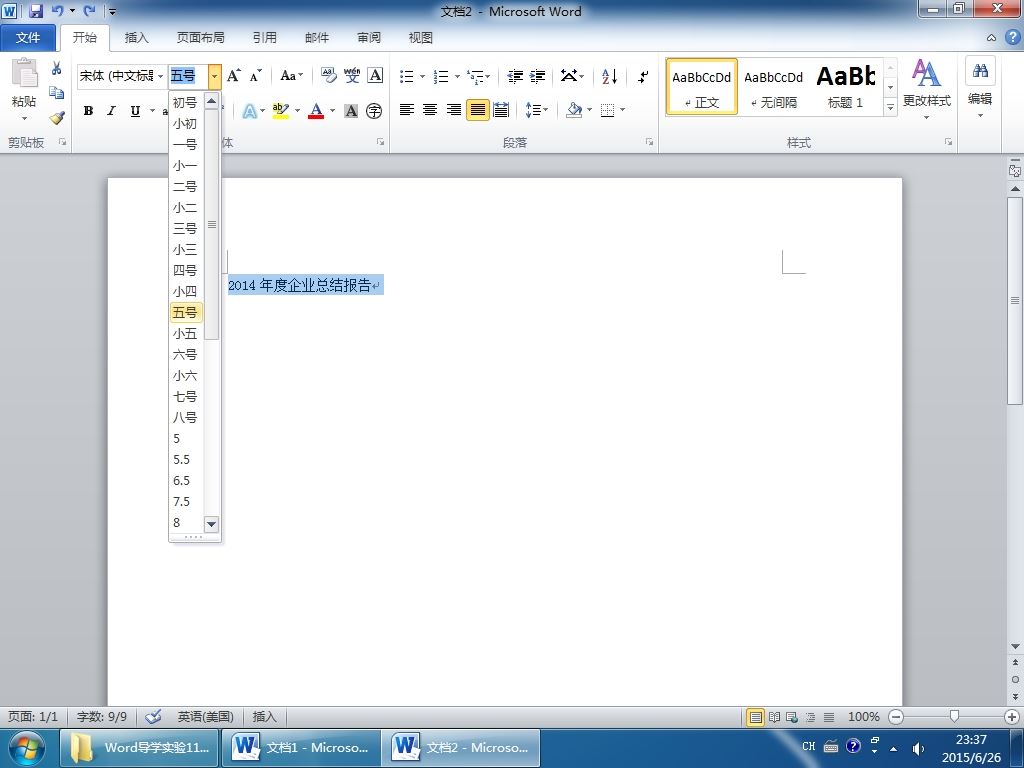1024x768 pixels.
Task: Apply character shading (gray A icon)
Action: tap(351, 111)
